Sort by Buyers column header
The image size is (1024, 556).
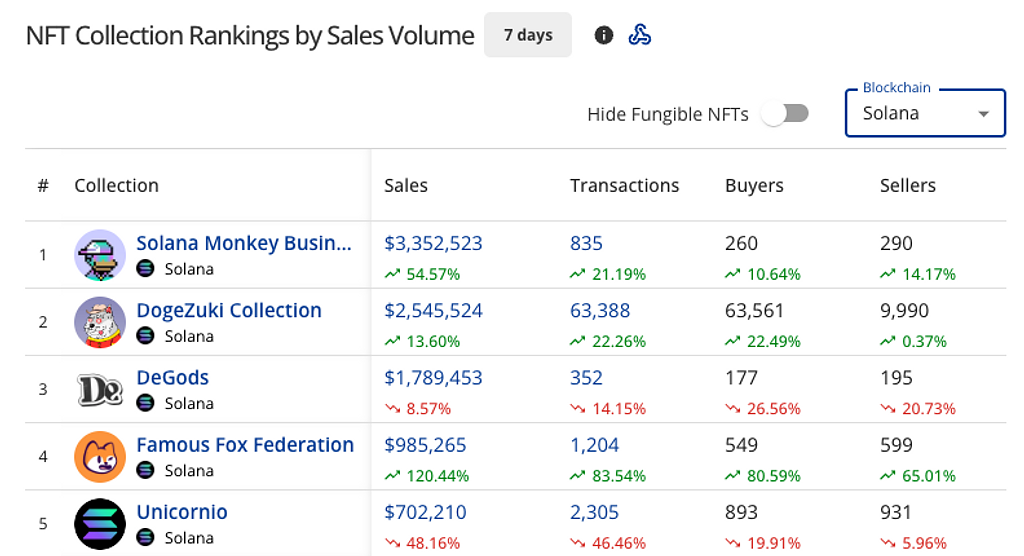(754, 185)
